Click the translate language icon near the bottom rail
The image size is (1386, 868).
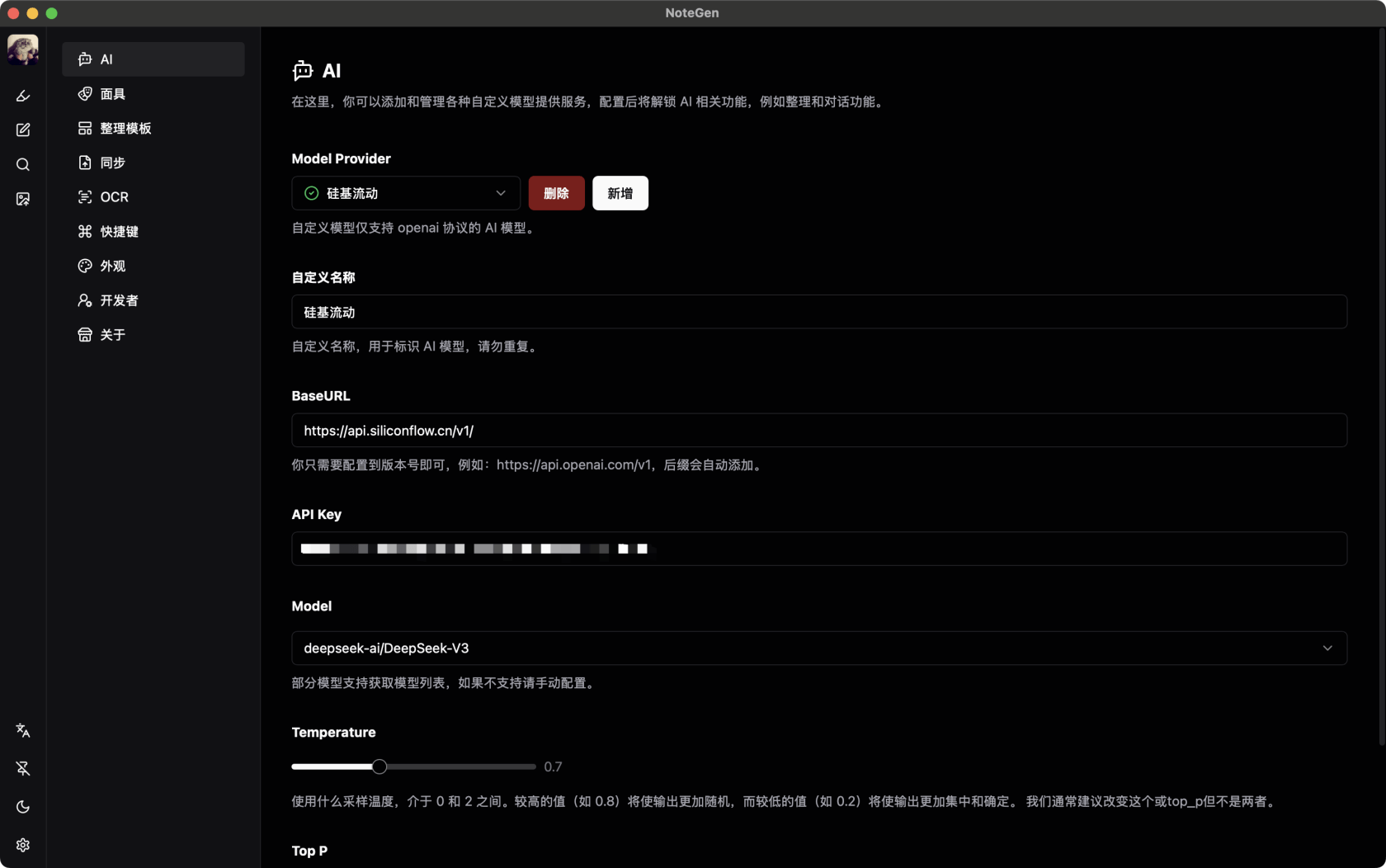[x=22, y=731]
